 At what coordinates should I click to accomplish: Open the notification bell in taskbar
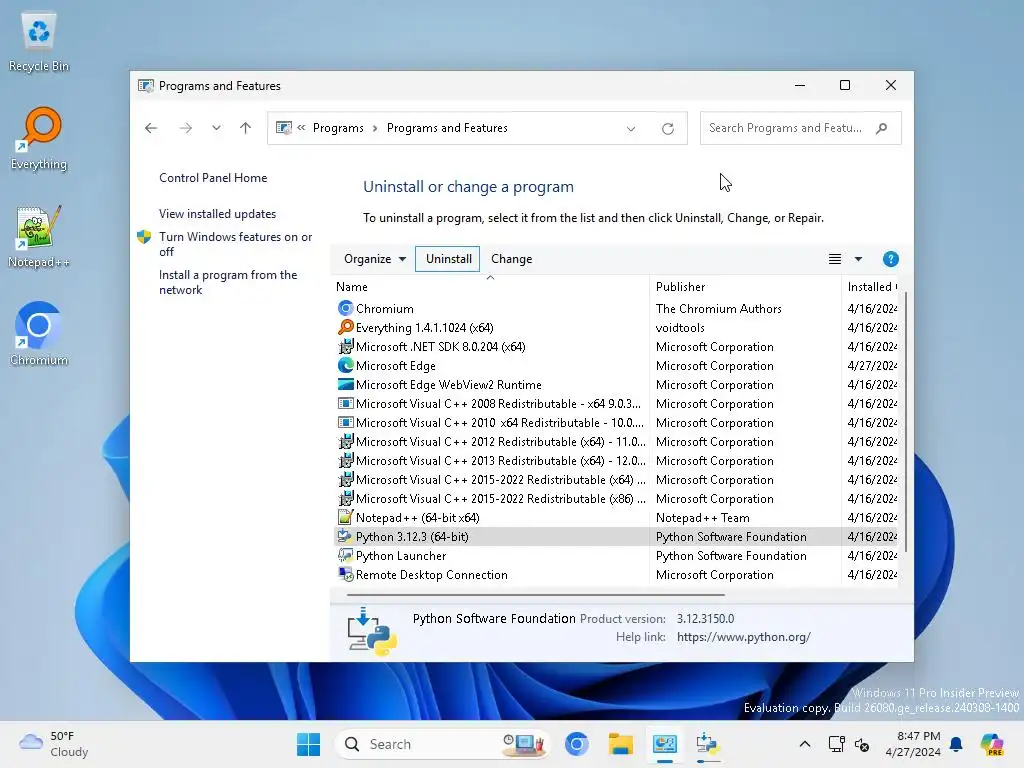[x=956, y=744]
